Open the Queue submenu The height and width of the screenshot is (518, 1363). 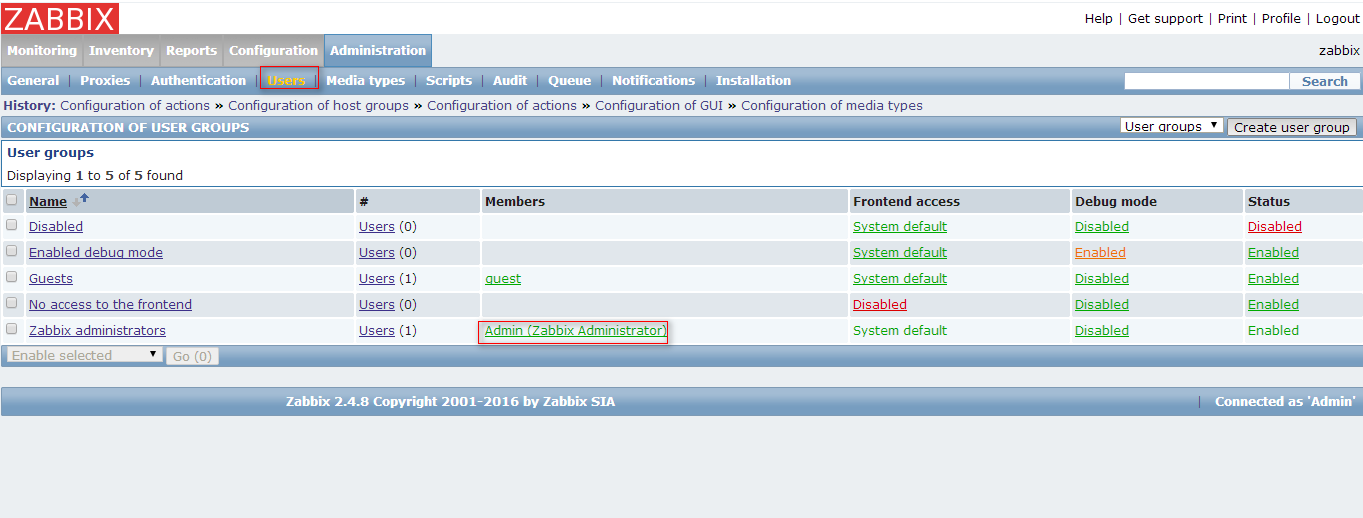pos(569,81)
